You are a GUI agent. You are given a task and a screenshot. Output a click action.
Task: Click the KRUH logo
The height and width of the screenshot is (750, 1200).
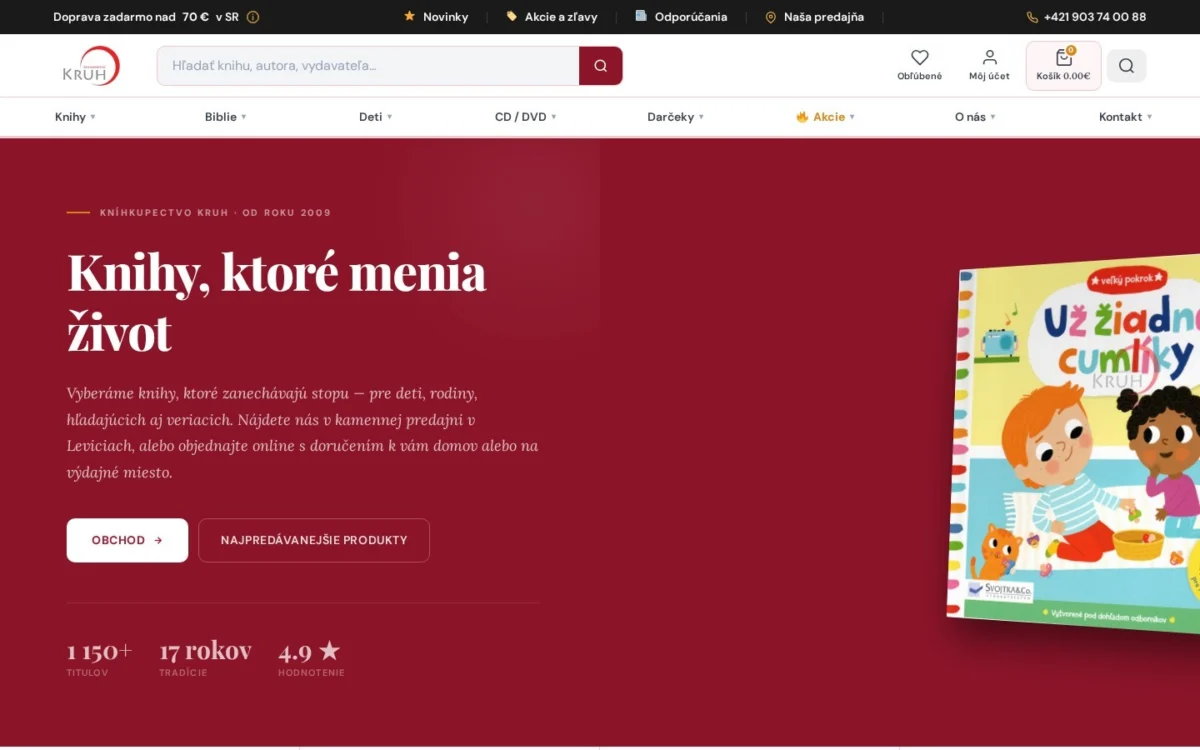(x=90, y=66)
